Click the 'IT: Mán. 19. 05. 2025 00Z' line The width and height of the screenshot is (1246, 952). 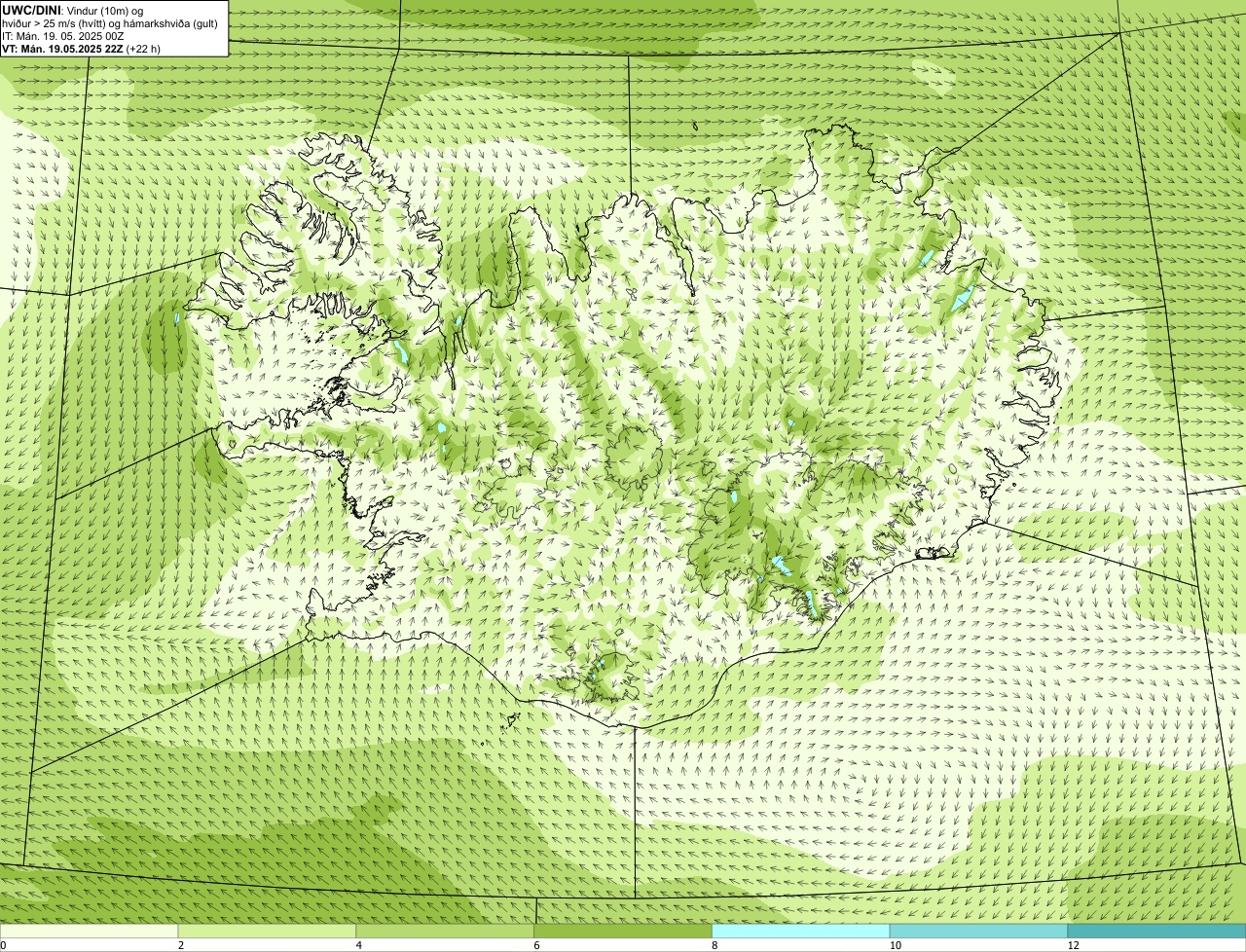click(63, 35)
